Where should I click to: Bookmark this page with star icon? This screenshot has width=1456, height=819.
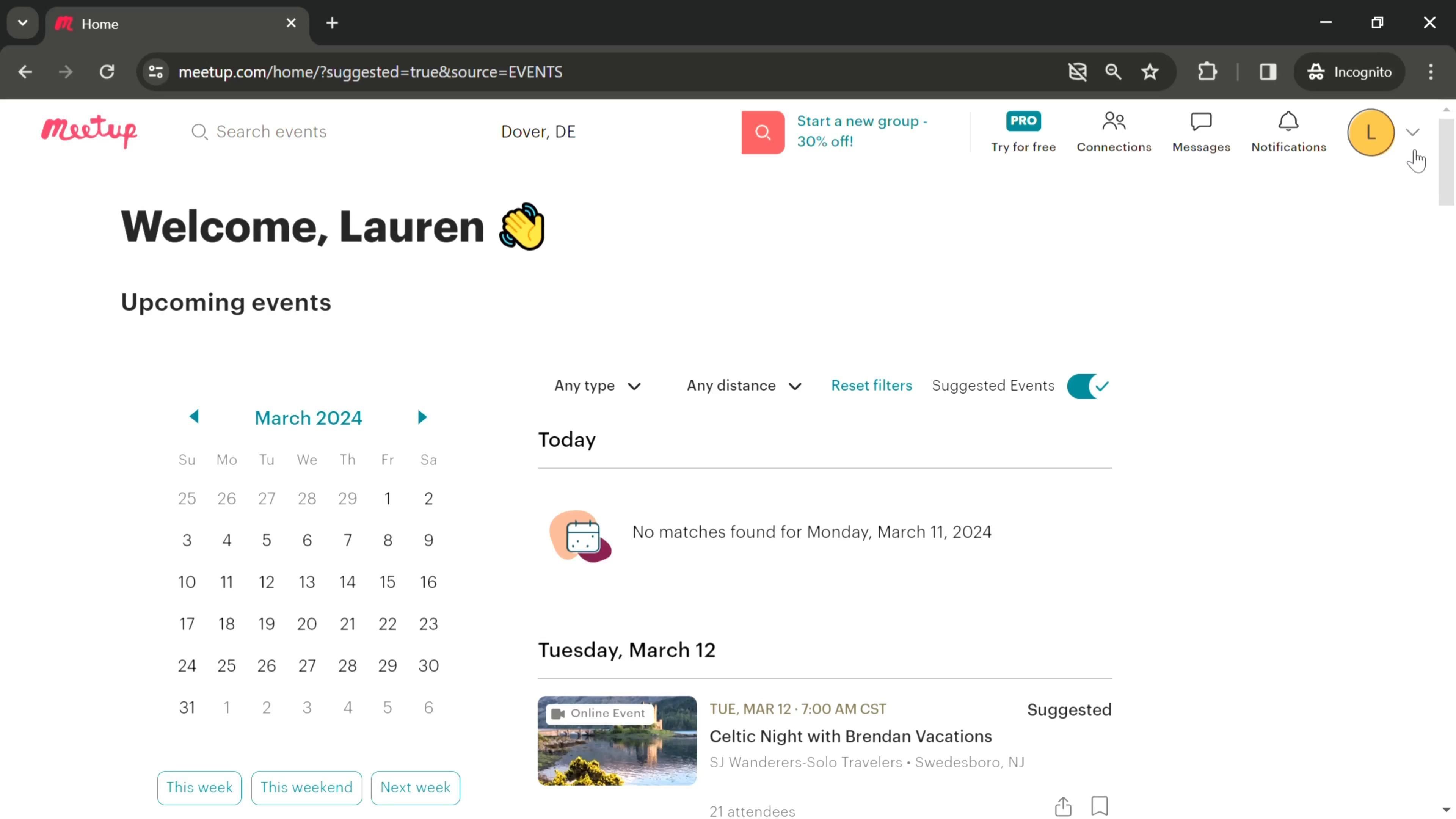coord(1150,72)
